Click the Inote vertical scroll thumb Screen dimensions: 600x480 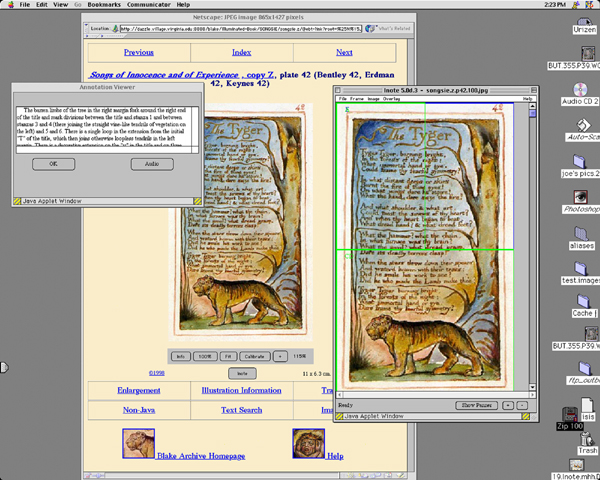(x=532, y=114)
